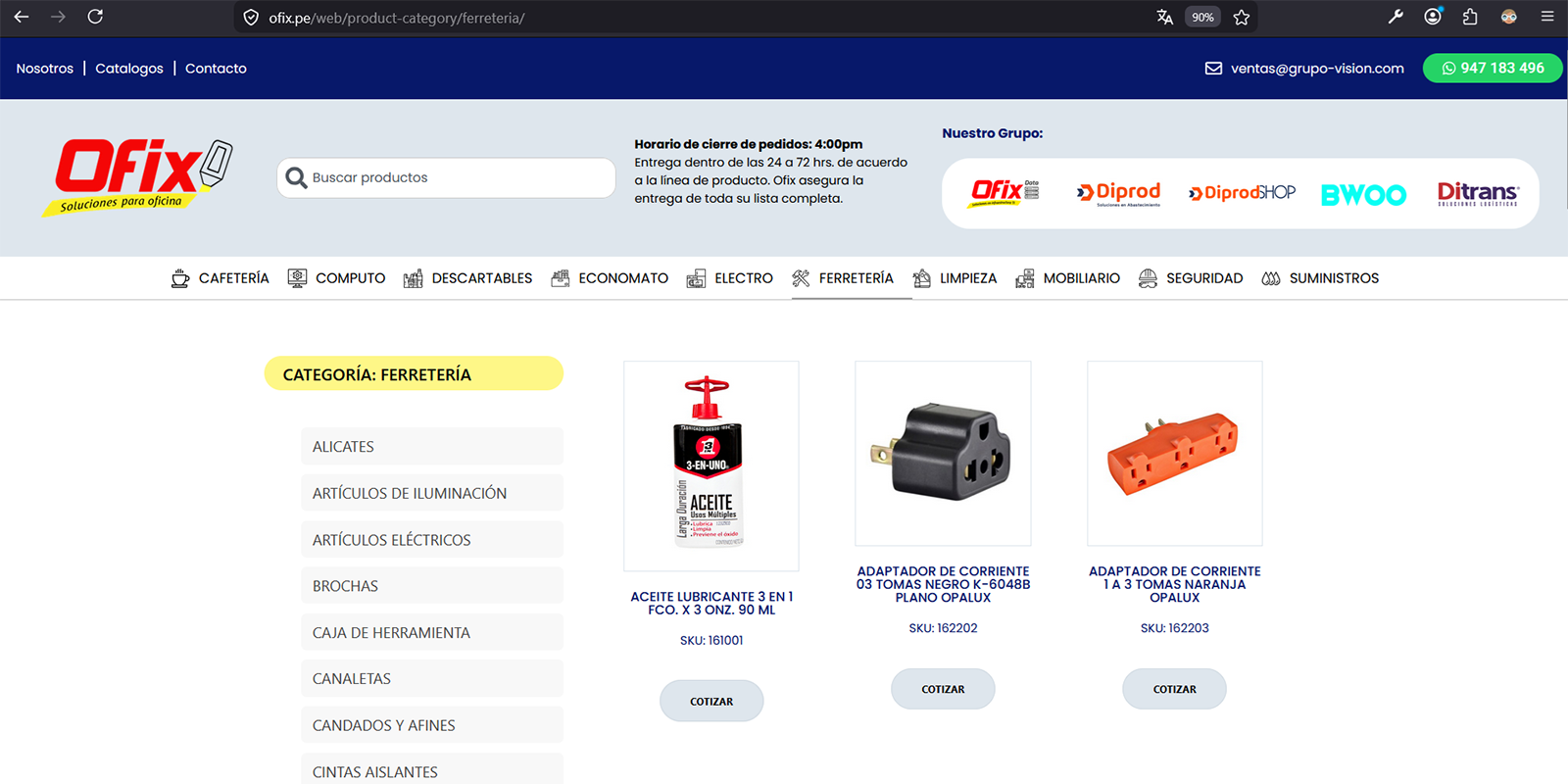The width and height of the screenshot is (1568, 784).
Task: Open the BROCHAS subcategory
Action: pyautogui.click(x=432, y=586)
